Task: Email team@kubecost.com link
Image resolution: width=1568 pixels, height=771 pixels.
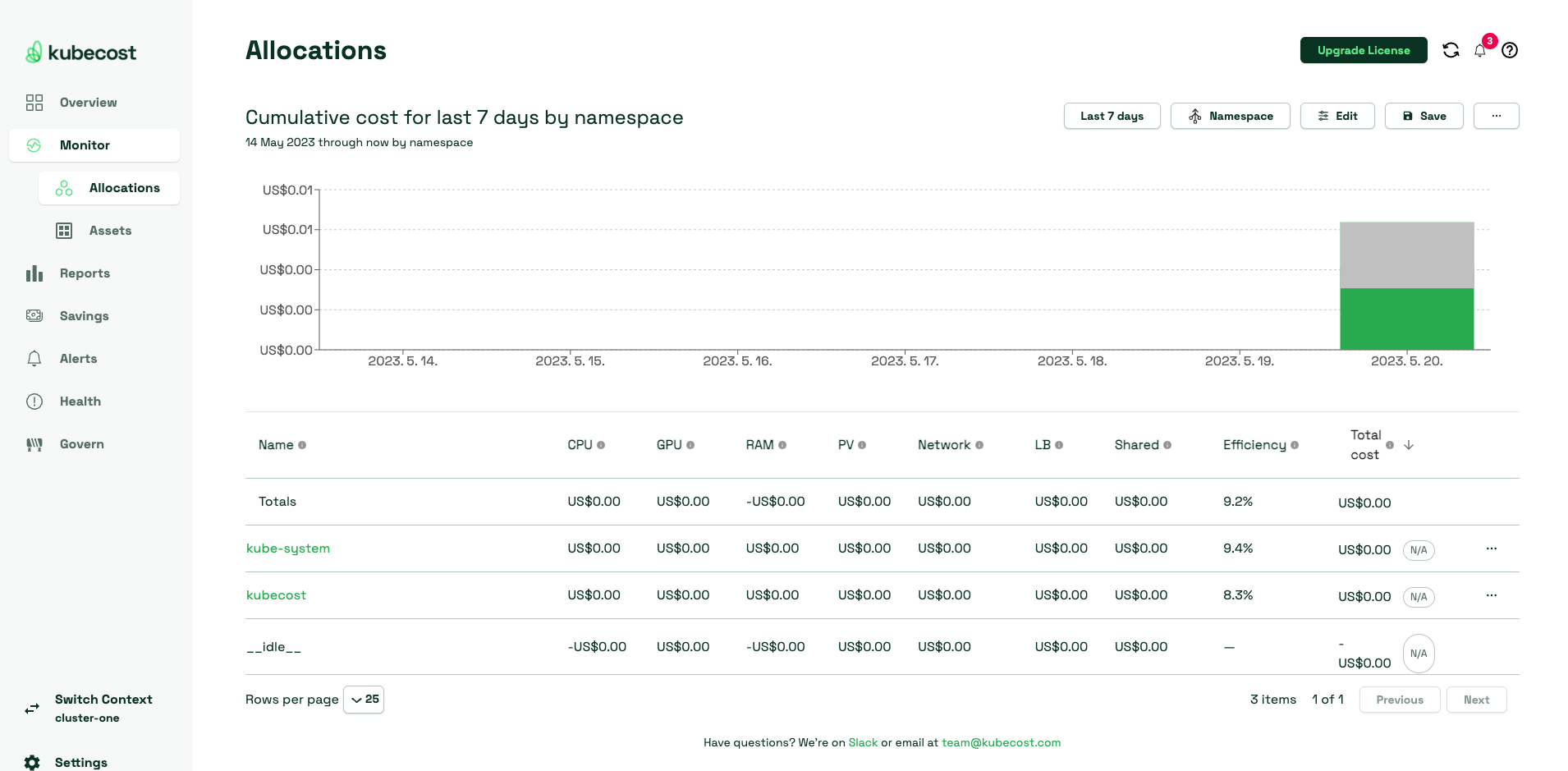Action: pos(1001,742)
